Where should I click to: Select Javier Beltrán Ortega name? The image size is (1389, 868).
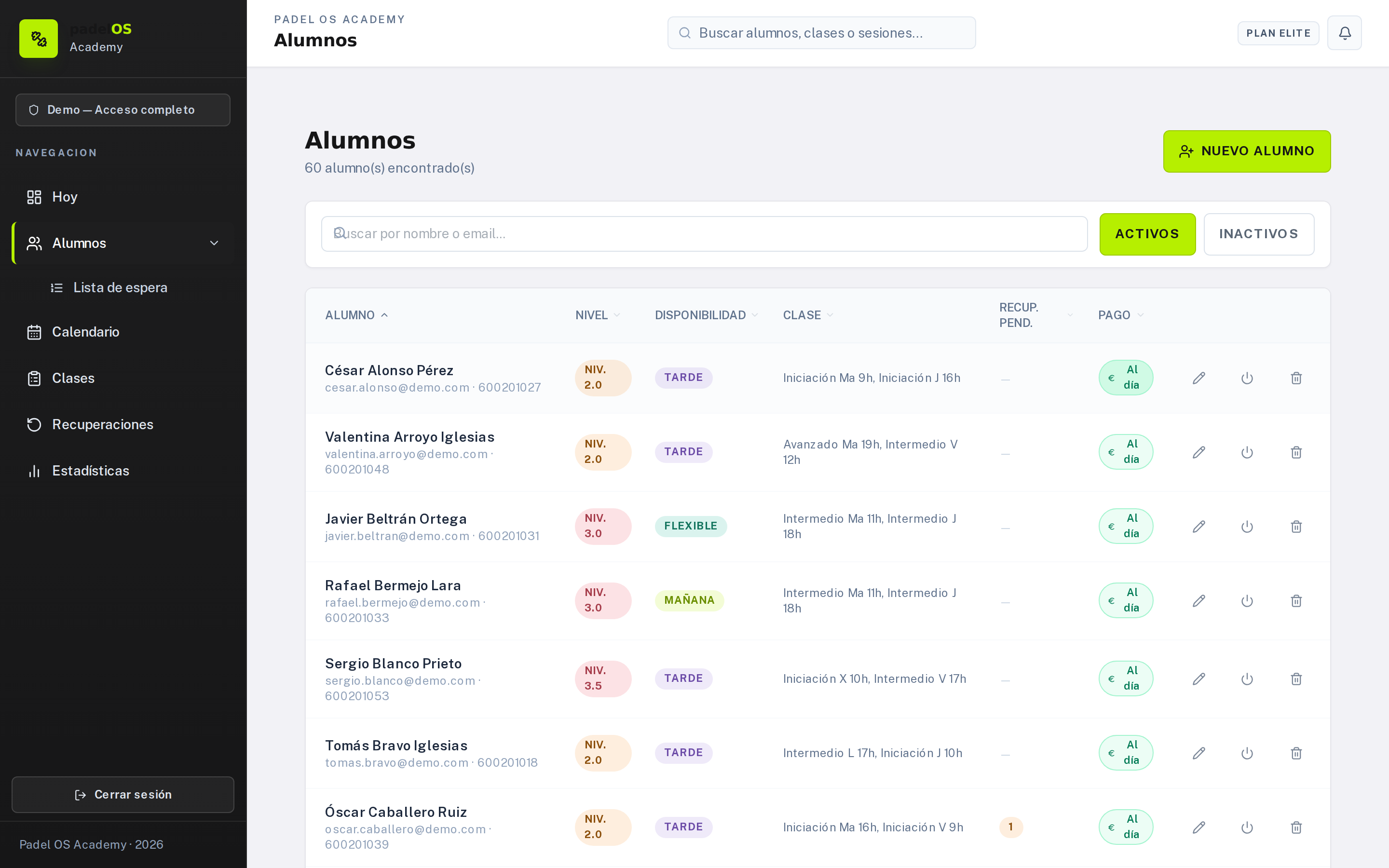tap(396, 519)
